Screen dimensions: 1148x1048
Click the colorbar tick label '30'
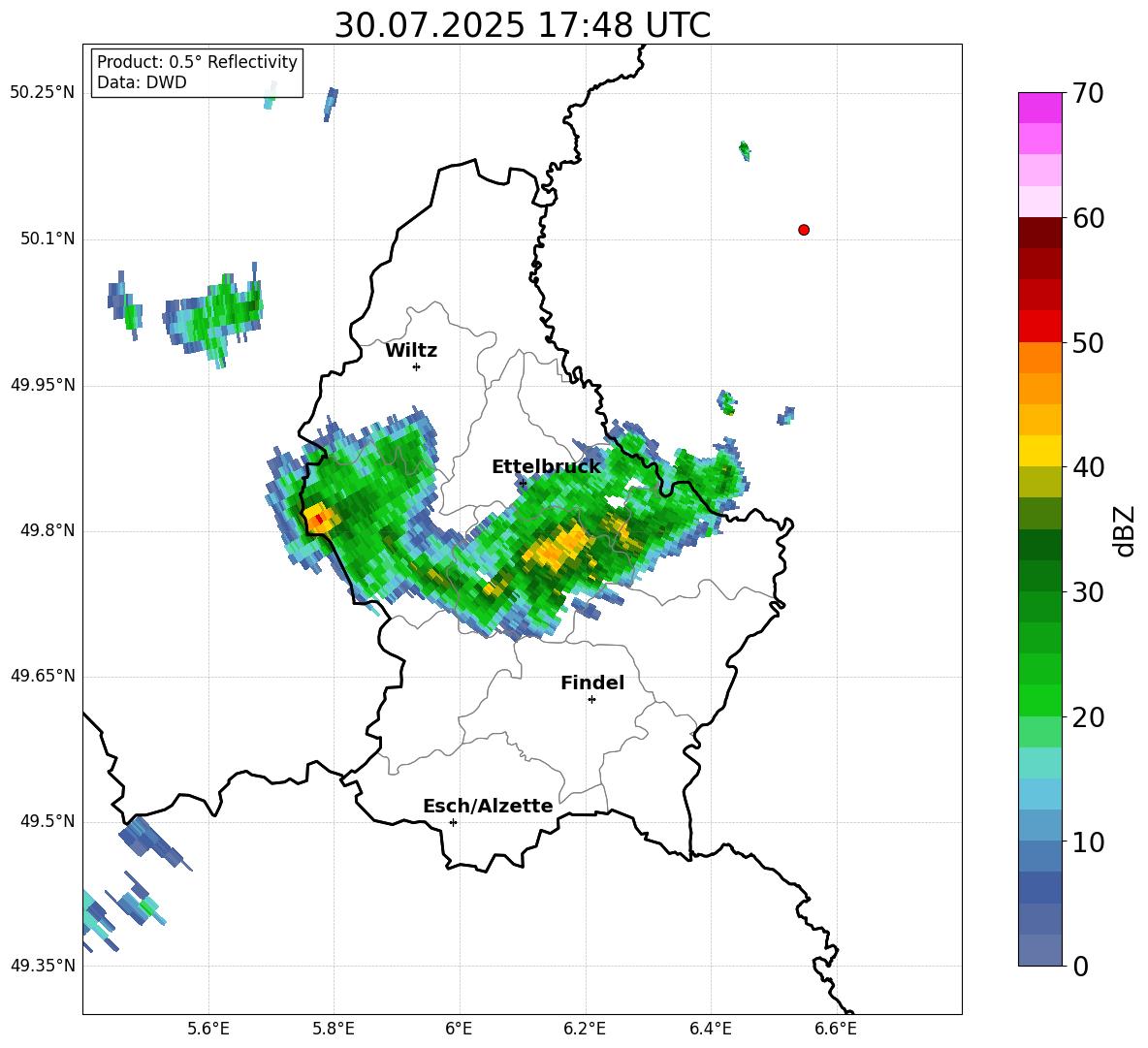[1088, 592]
